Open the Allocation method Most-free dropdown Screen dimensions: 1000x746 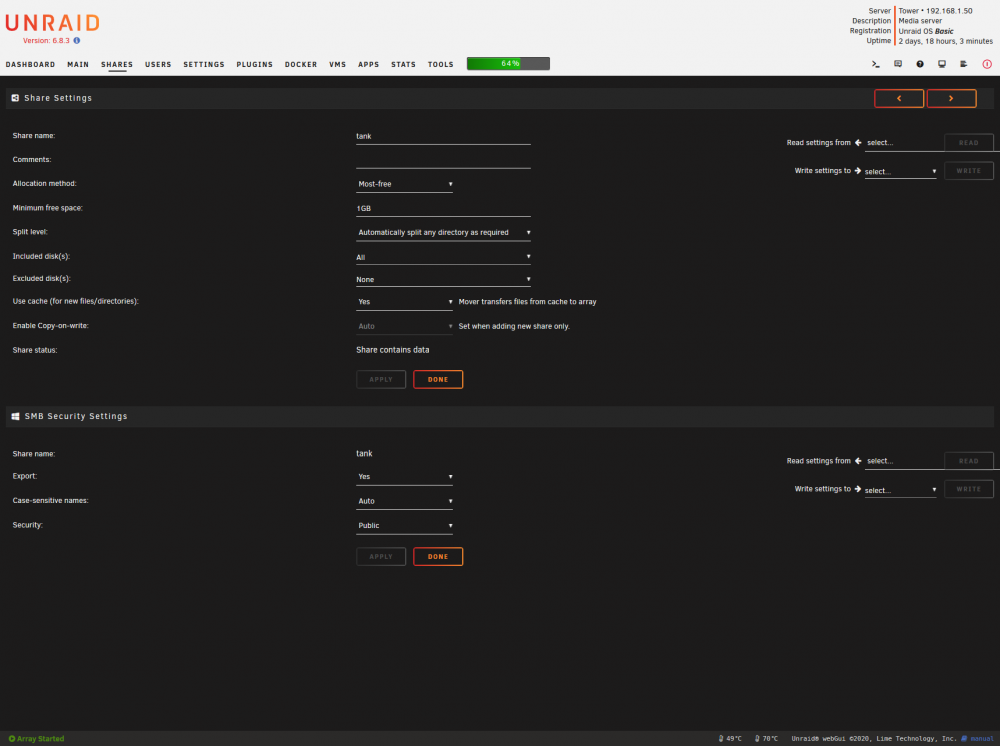pos(404,184)
